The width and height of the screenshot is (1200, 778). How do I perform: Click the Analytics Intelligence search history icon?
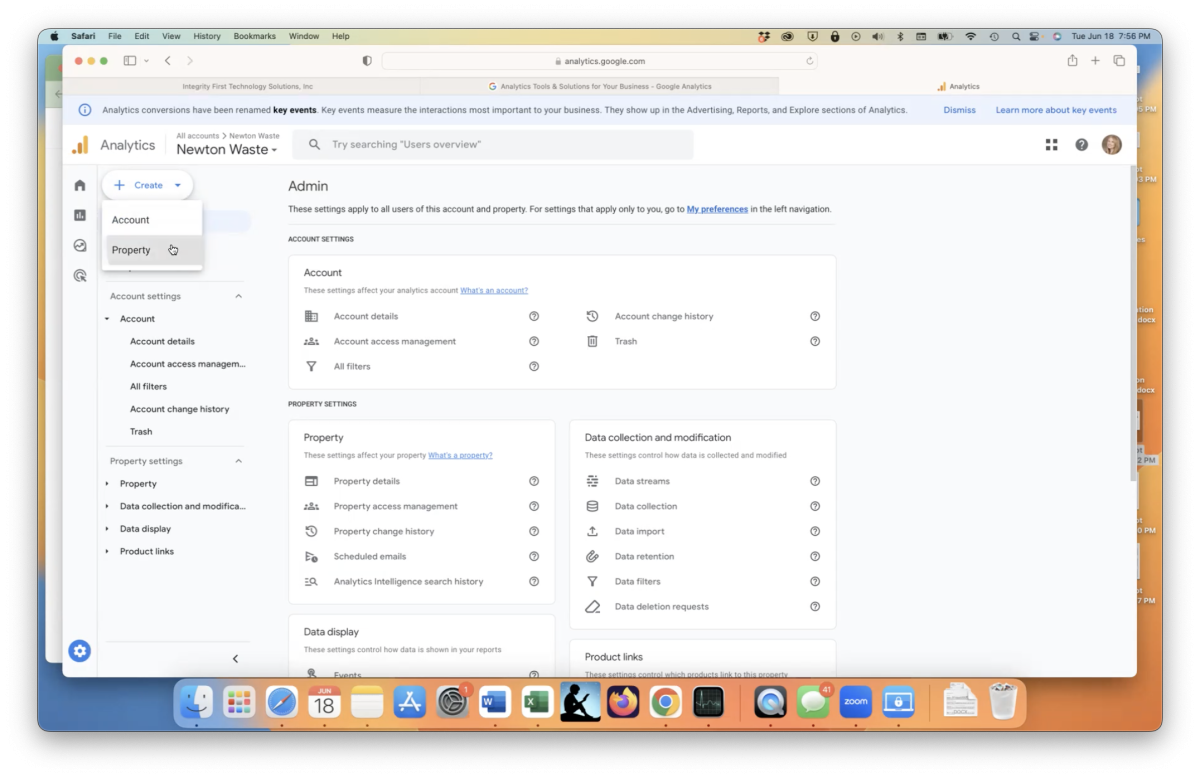click(x=311, y=580)
